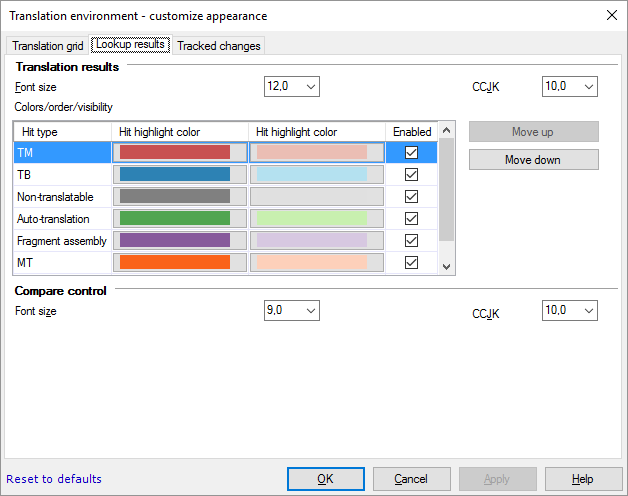Click the Move down button

534,160
